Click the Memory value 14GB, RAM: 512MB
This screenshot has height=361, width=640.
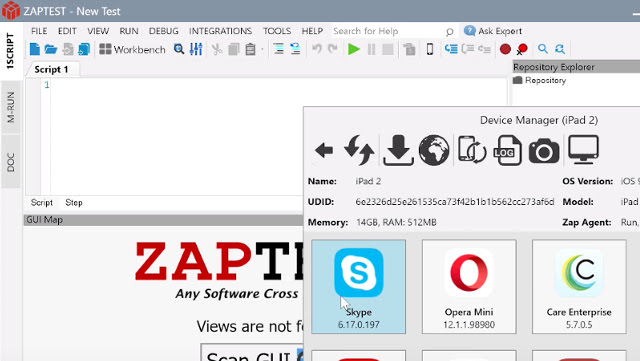click(396, 223)
